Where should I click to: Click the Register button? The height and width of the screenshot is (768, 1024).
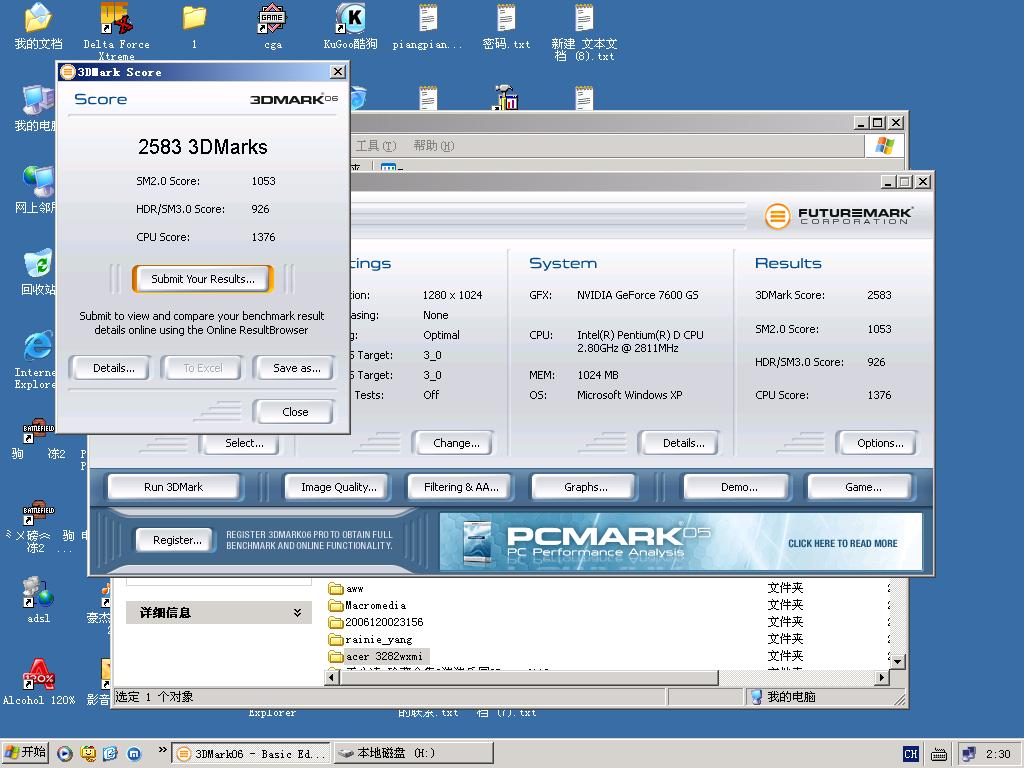coord(177,540)
